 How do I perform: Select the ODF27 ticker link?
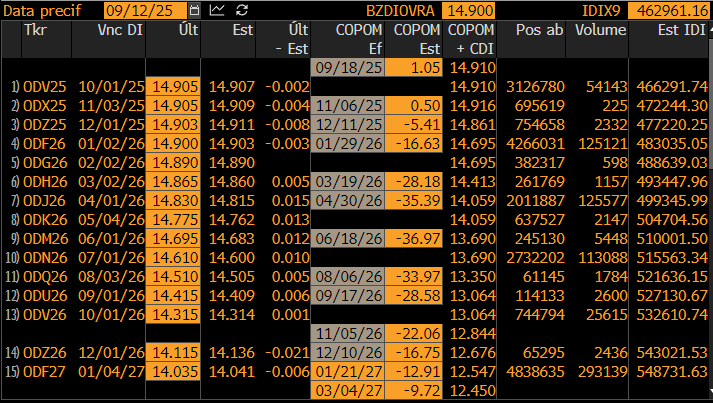45,372
